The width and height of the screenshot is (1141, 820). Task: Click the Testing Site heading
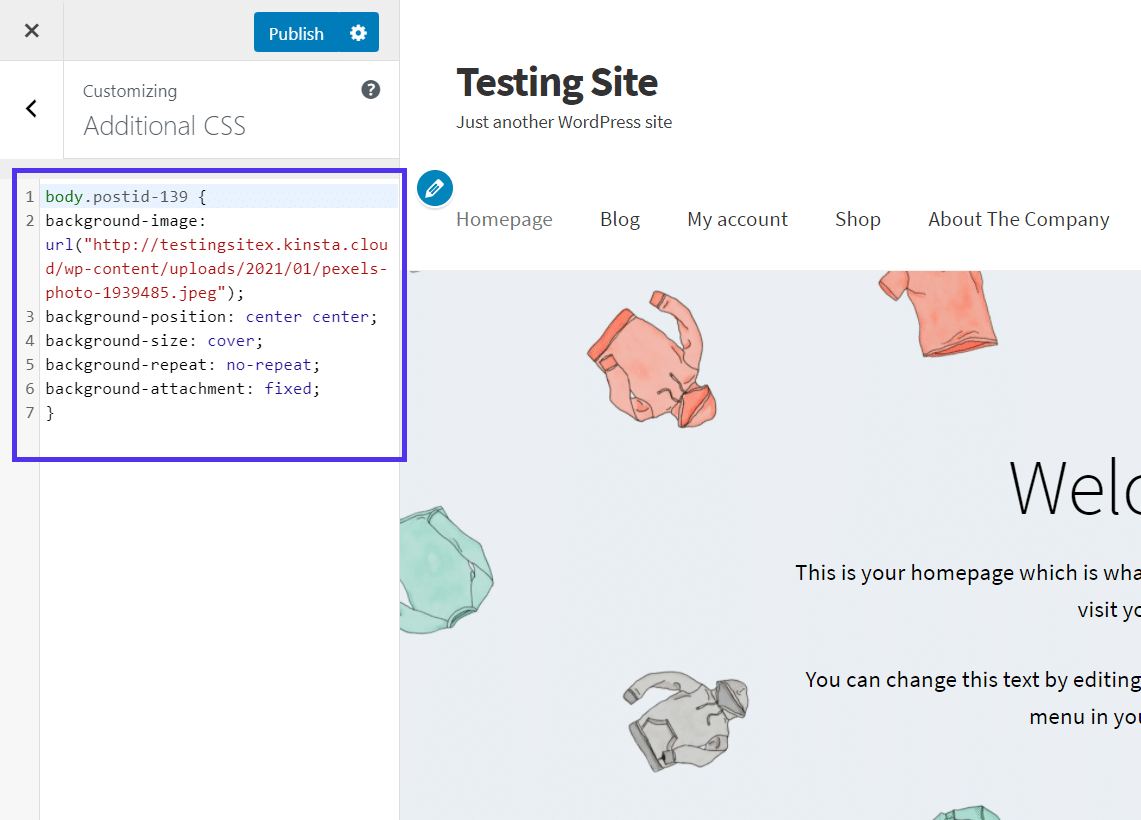point(556,82)
